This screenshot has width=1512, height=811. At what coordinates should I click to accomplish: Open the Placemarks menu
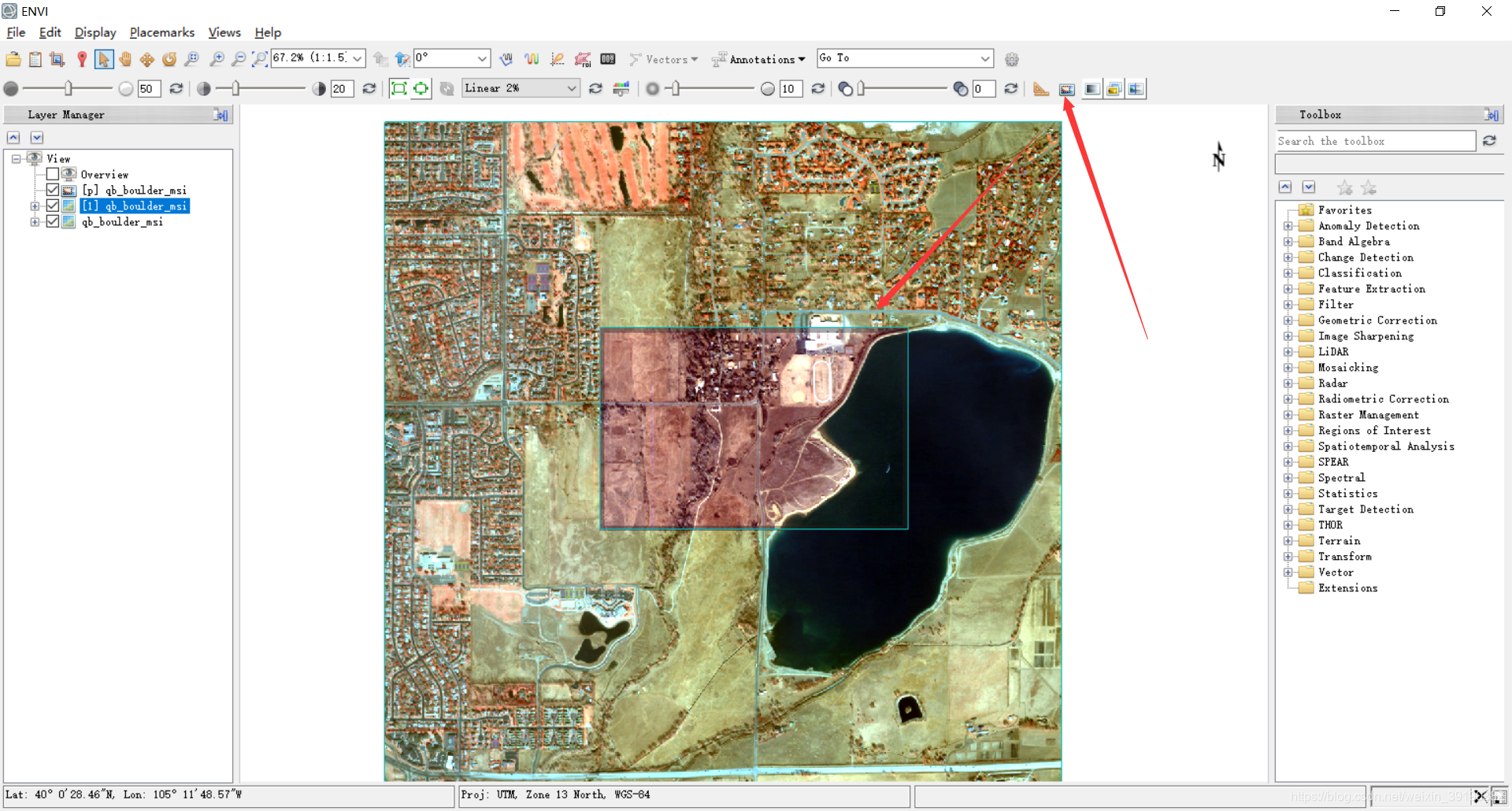tap(161, 32)
